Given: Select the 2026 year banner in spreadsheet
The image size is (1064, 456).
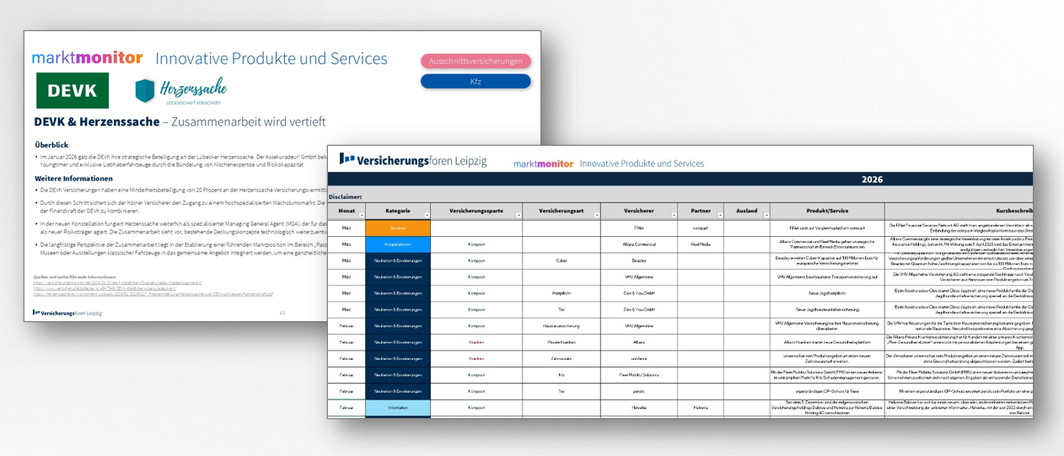Looking at the screenshot, I should click(681, 180).
